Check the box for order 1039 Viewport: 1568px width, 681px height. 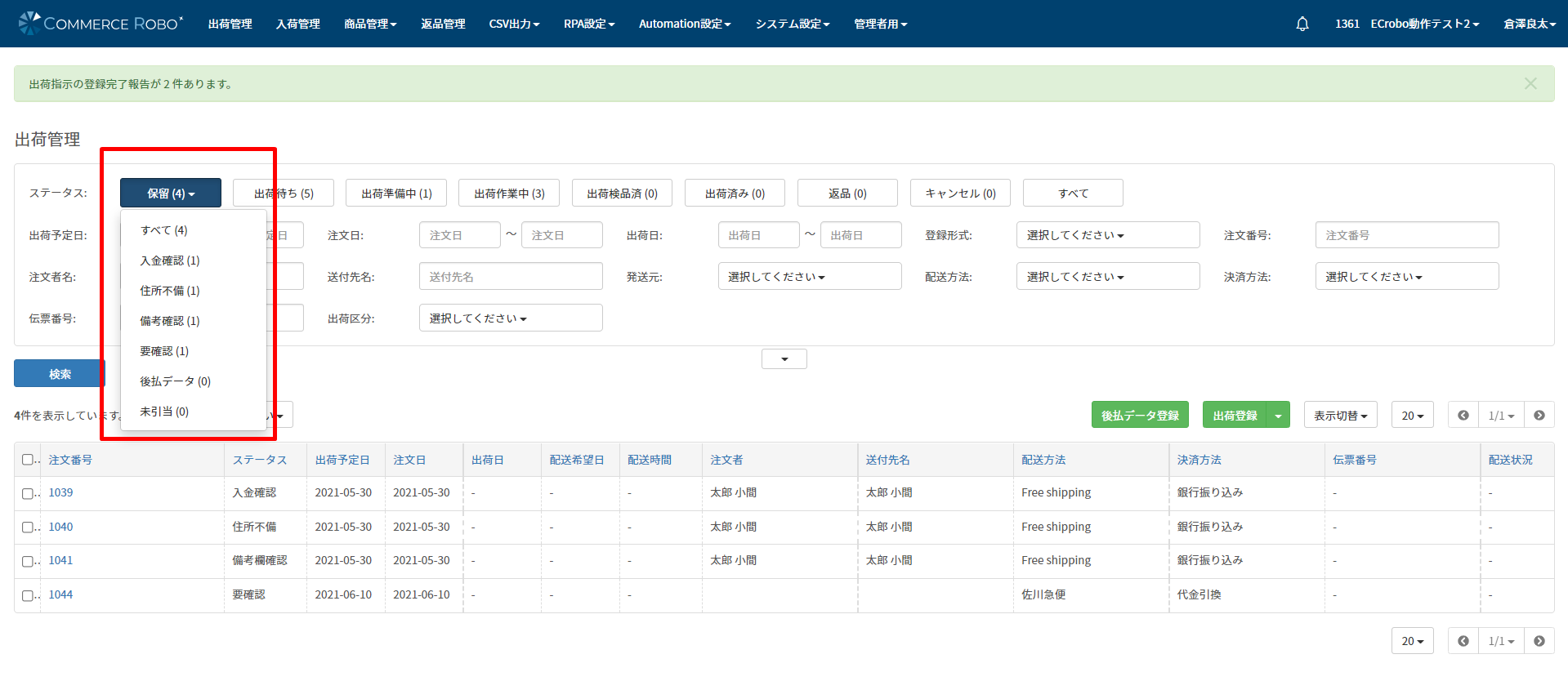coord(28,493)
